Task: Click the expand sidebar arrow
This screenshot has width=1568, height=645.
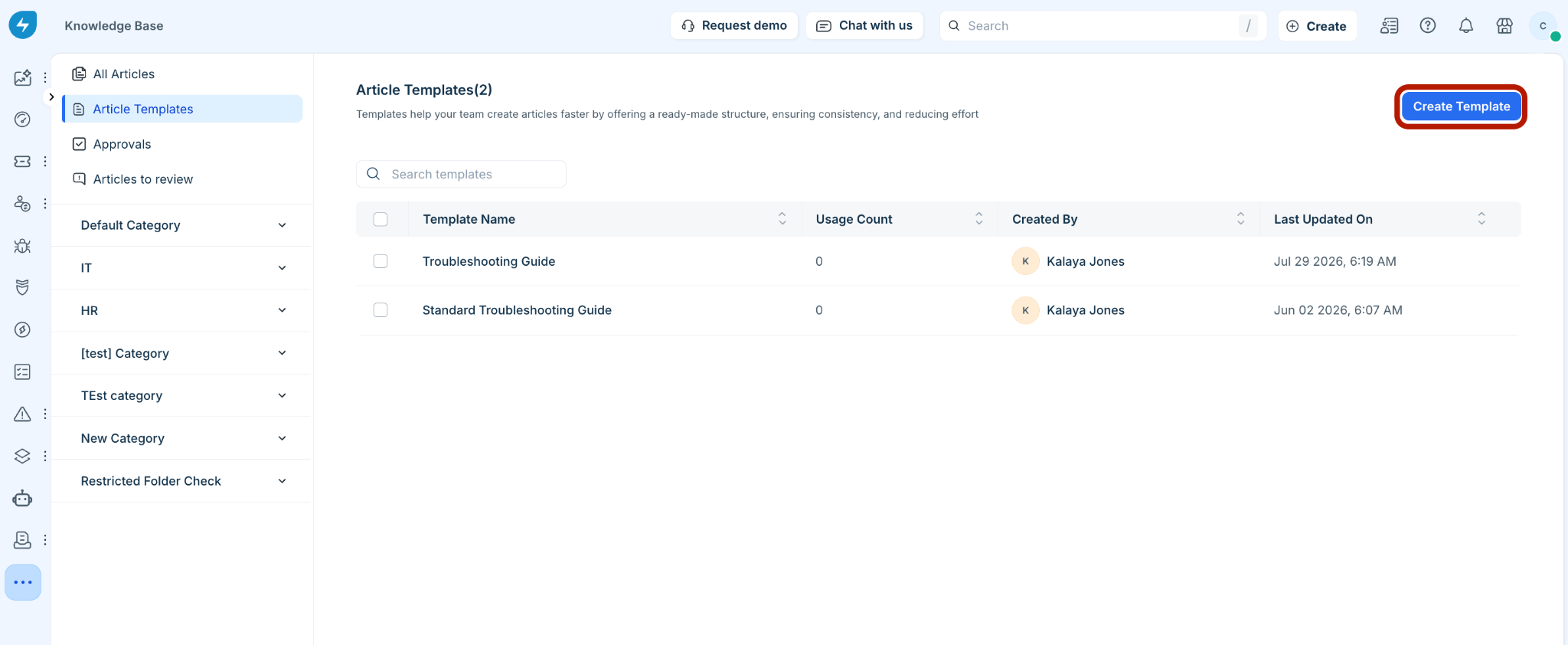Action: click(51, 97)
